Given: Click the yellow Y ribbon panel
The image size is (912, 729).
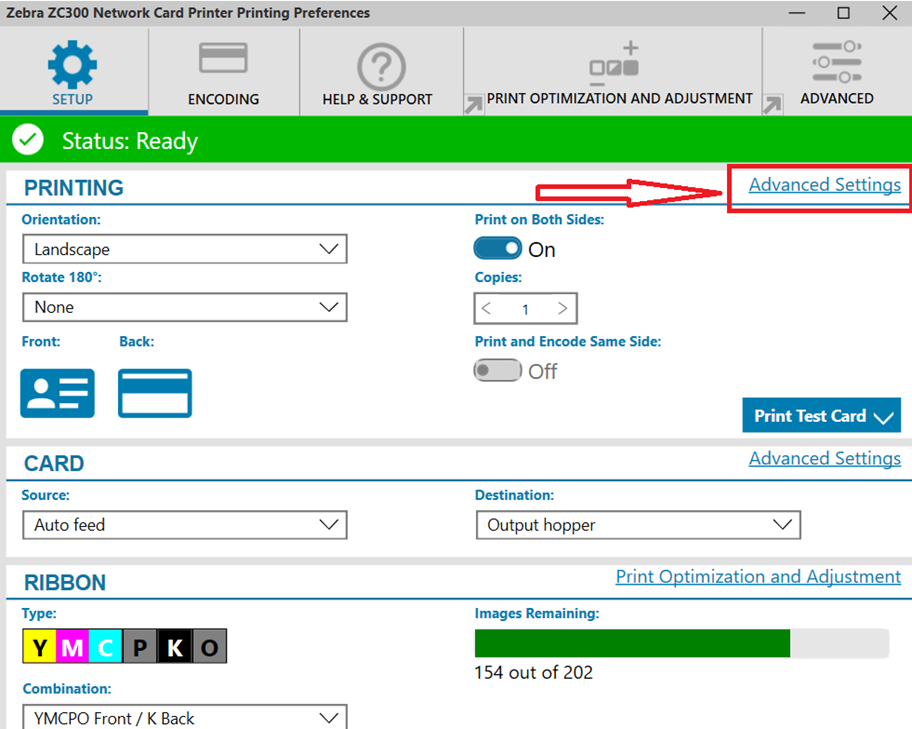Looking at the screenshot, I should pyautogui.click(x=40, y=646).
